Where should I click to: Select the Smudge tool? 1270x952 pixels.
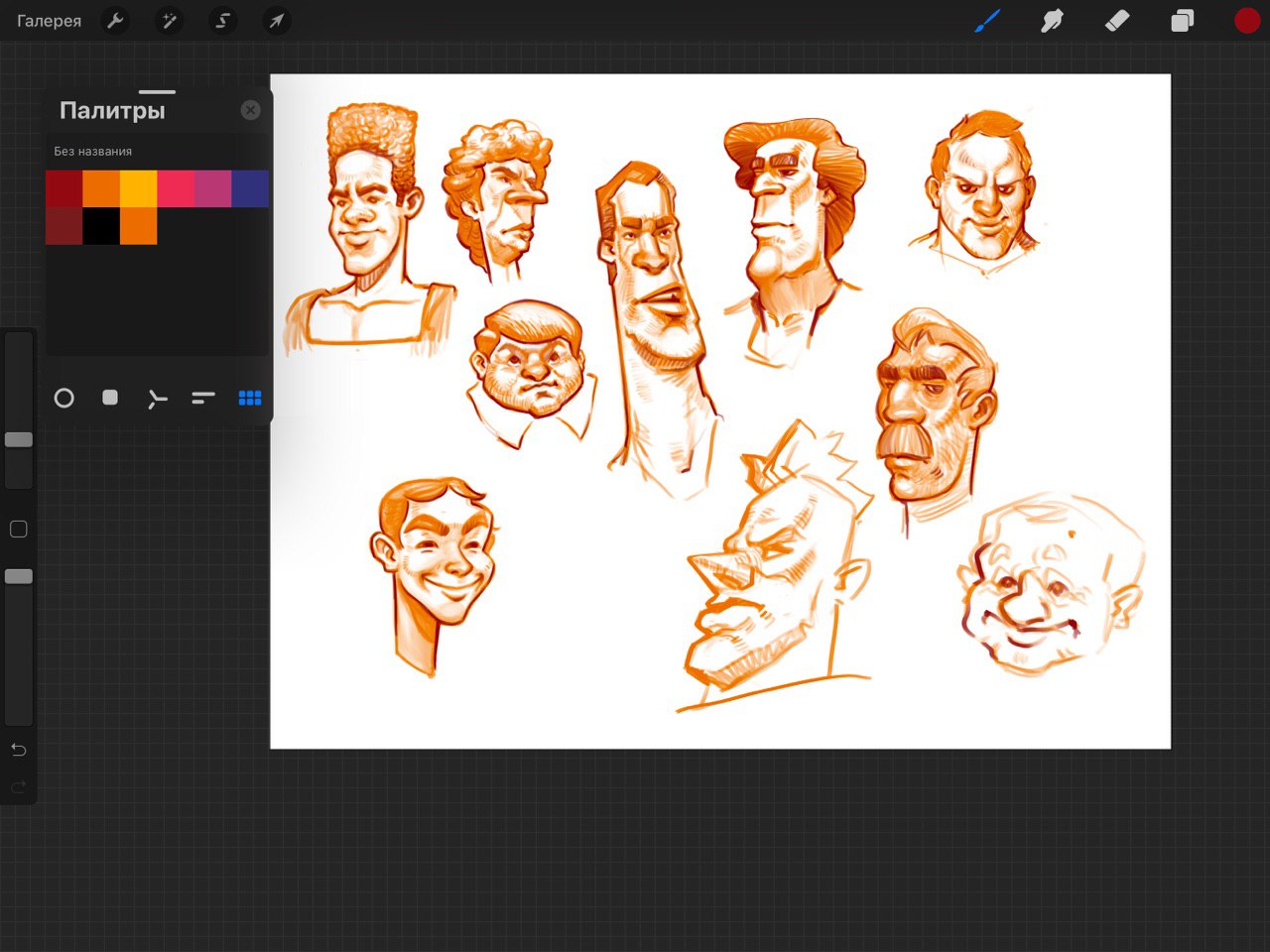[1052, 21]
